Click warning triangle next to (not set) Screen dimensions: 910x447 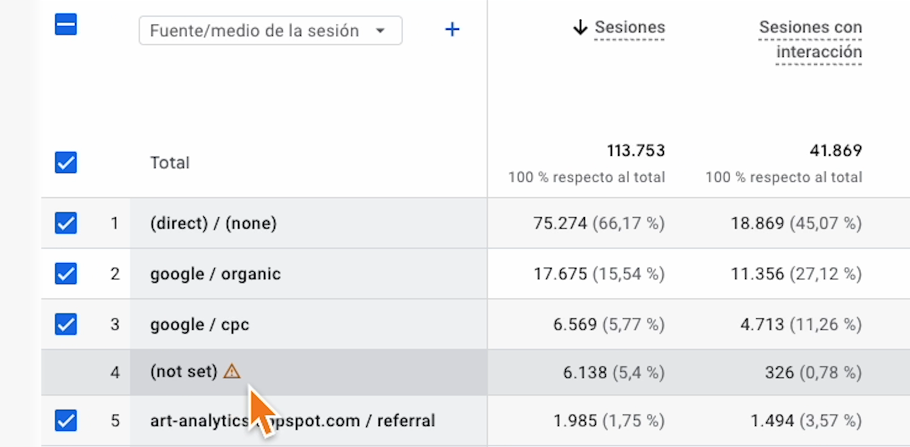pos(232,371)
